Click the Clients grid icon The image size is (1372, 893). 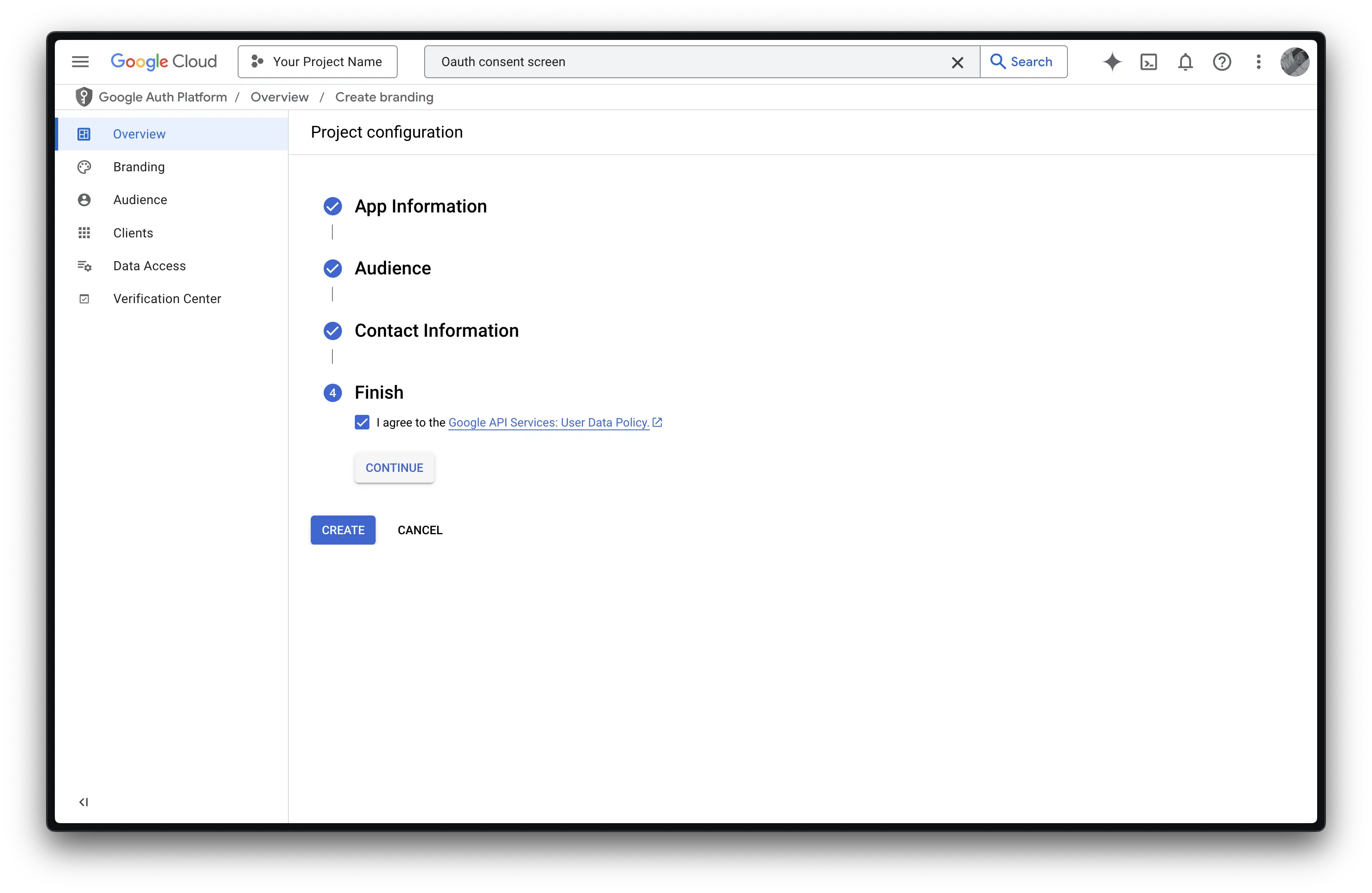pos(84,233)
